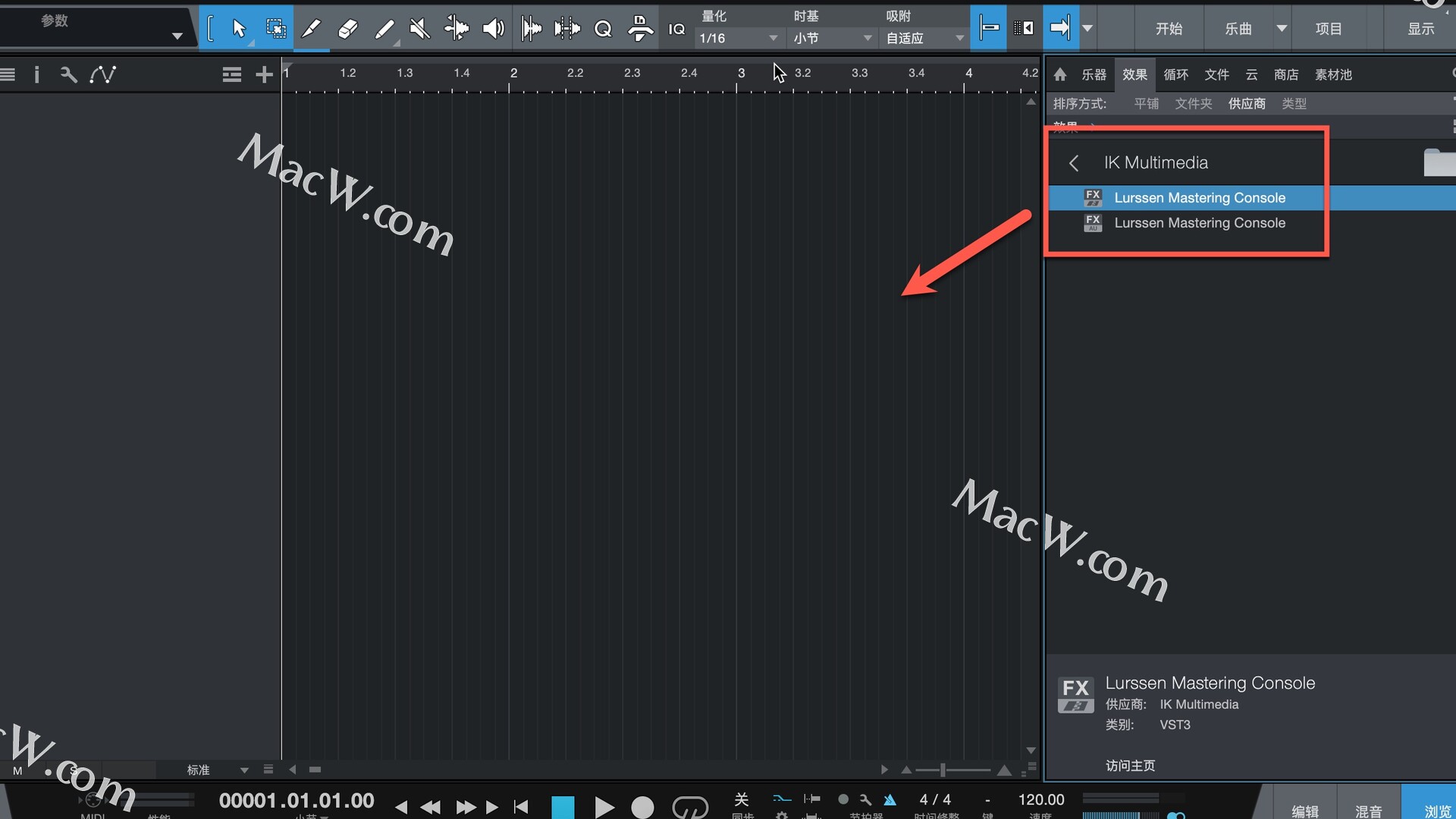Toggle Snap to grid button
The image size is (1456, 819).
click(x=988, y=29)
